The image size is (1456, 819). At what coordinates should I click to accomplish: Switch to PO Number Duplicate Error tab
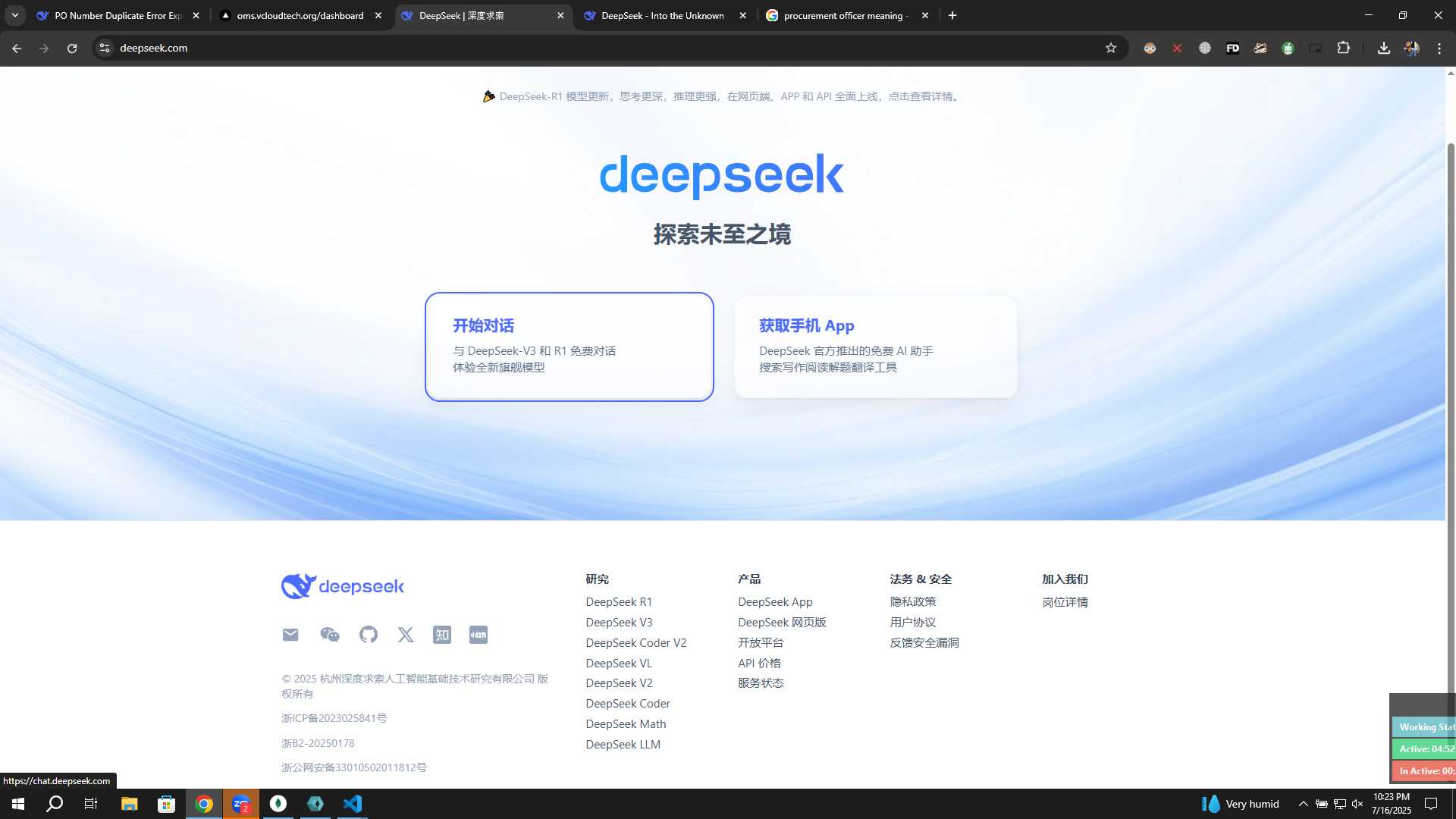point(119,15)
